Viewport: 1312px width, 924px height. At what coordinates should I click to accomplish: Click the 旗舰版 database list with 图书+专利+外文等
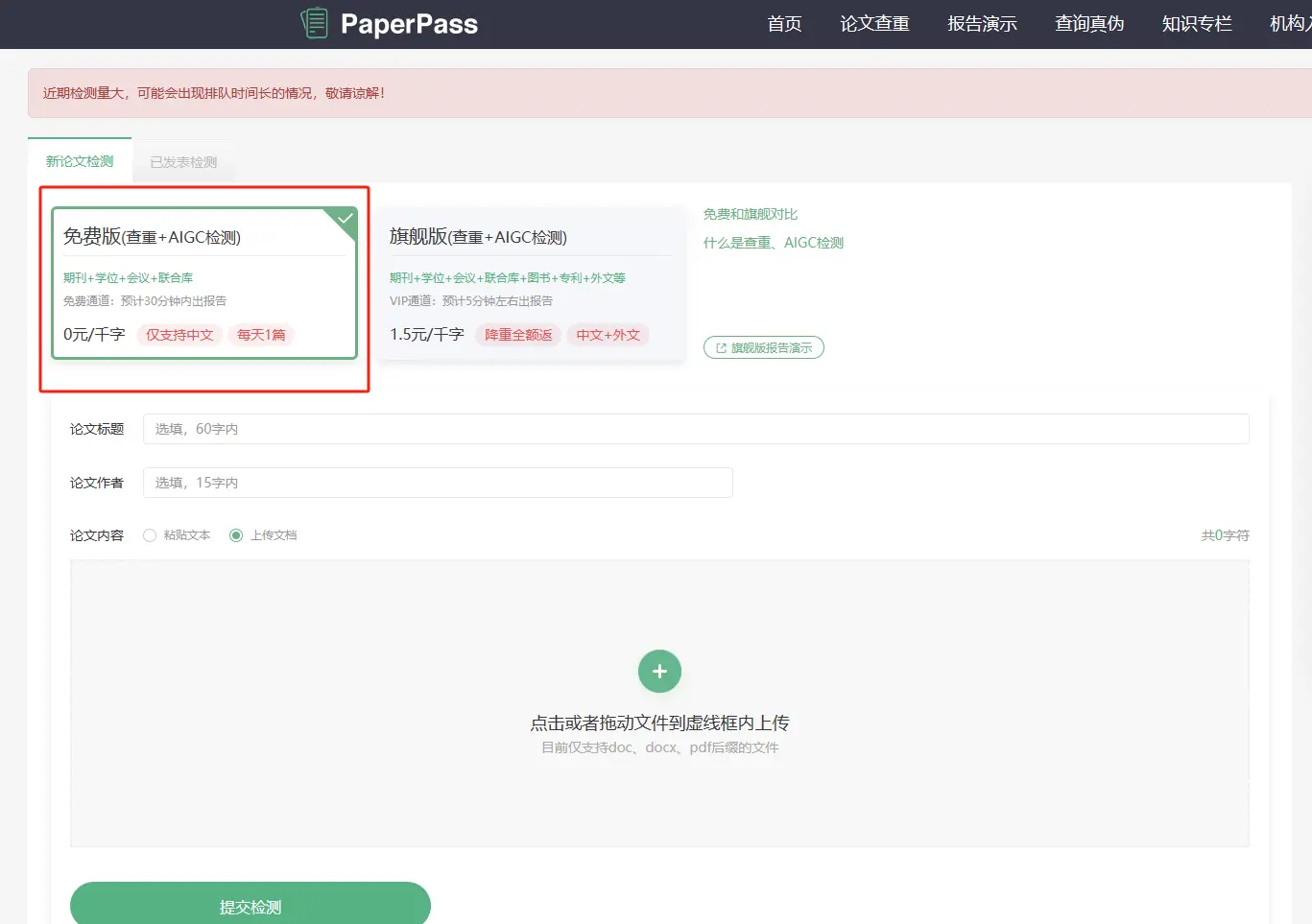[x=508, y=278]
